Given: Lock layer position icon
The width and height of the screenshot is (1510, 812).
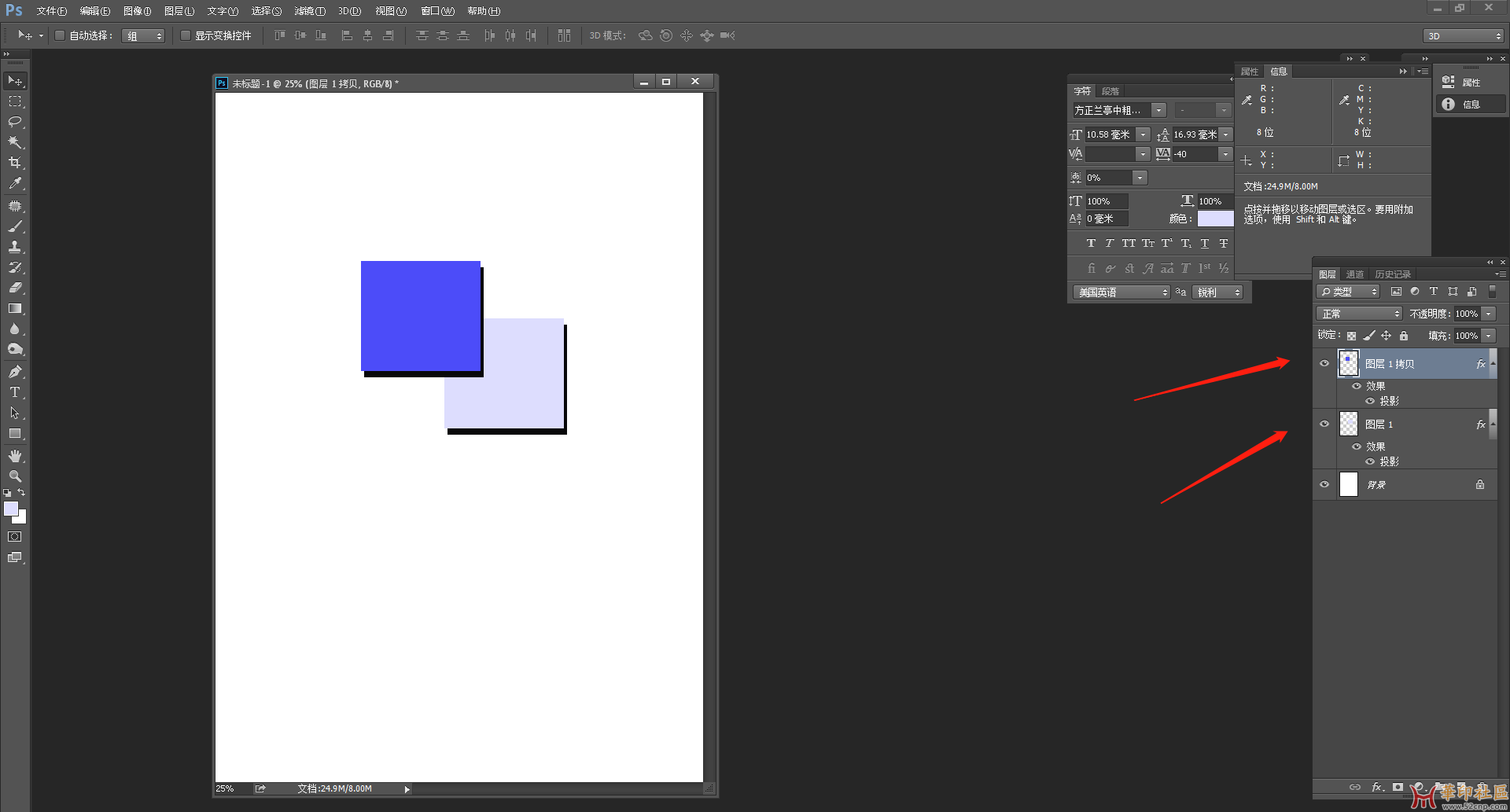Looking at the screenshot, I should pyautogui.click(x=1386, y=336).
